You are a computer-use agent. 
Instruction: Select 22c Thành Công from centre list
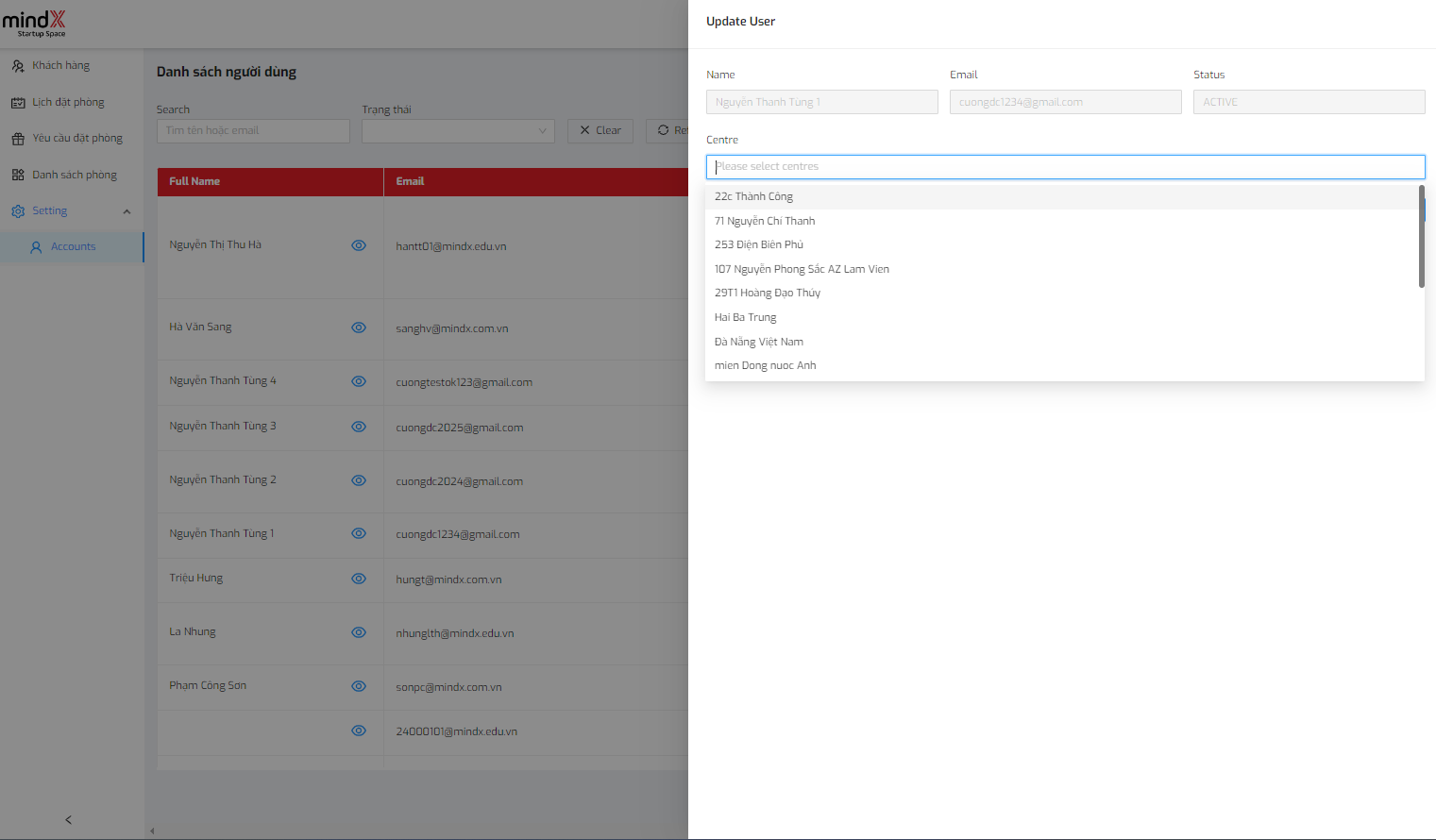tap(753, 197)
